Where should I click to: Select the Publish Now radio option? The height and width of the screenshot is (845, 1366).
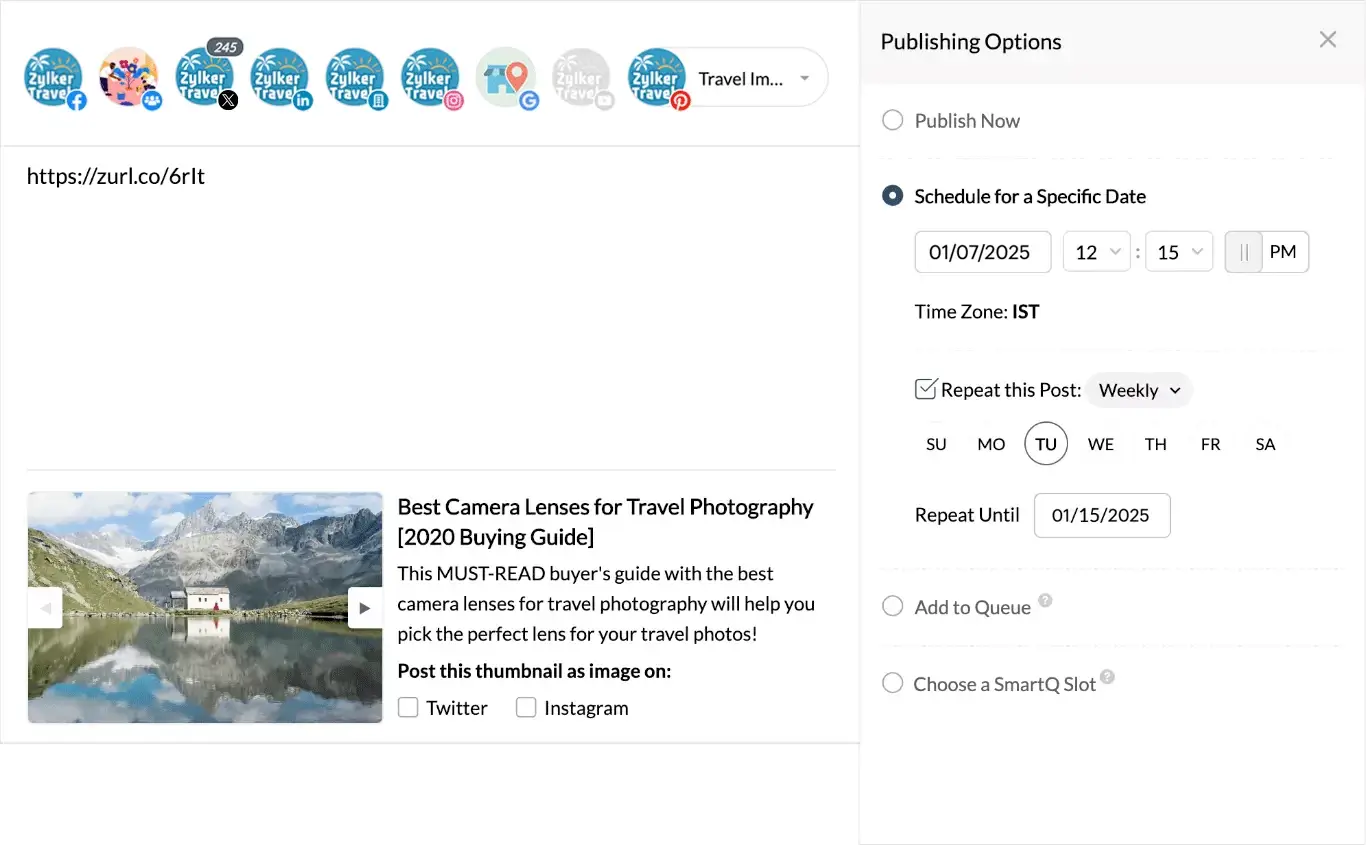coord(892,121)
